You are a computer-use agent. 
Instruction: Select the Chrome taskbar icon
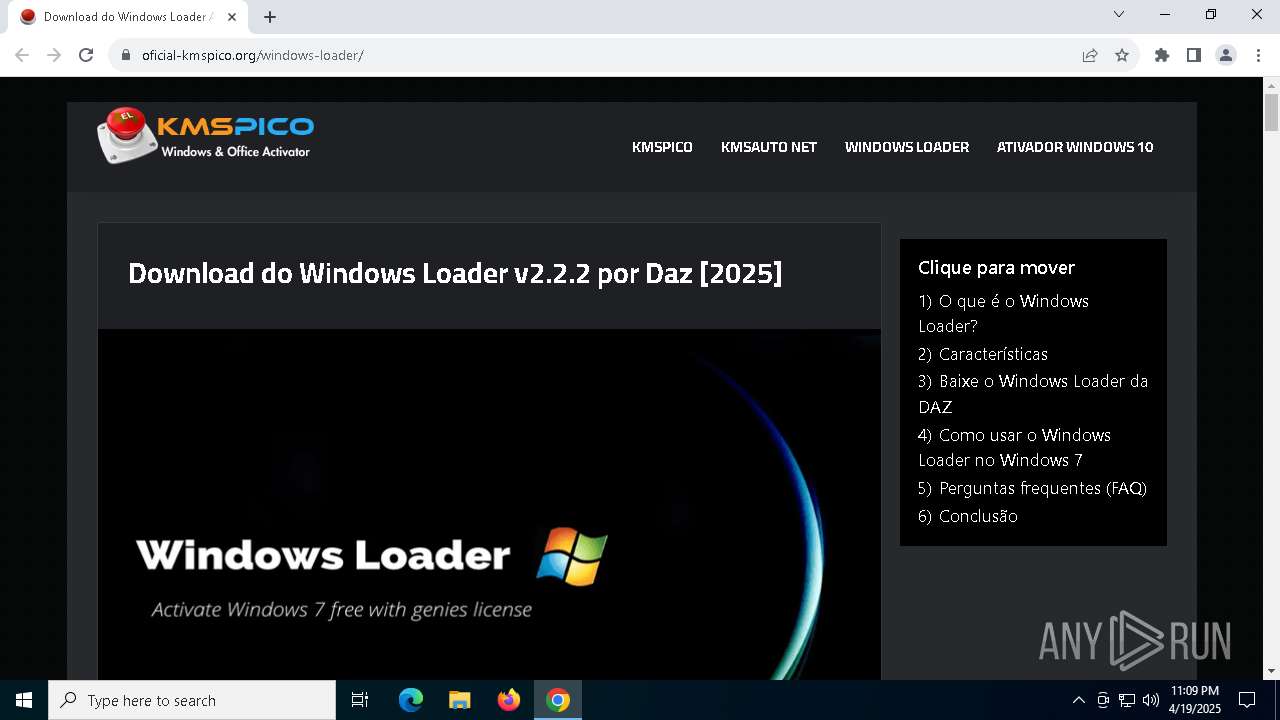[x=558, y=700]
